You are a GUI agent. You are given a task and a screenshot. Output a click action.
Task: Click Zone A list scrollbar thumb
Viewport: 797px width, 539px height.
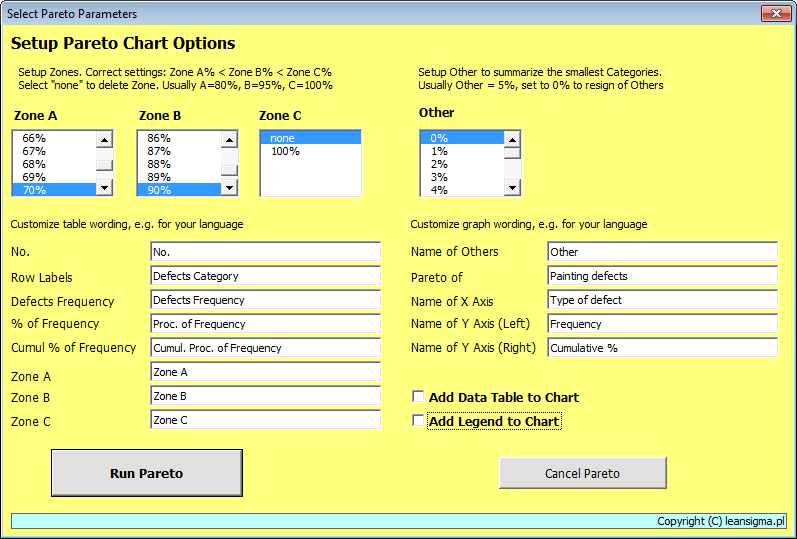tap(103, 166)
